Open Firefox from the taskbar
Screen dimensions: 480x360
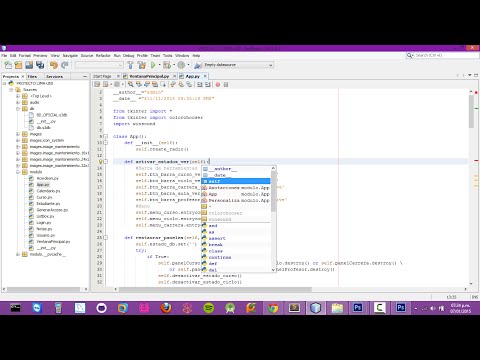click(x=166, y=308)
